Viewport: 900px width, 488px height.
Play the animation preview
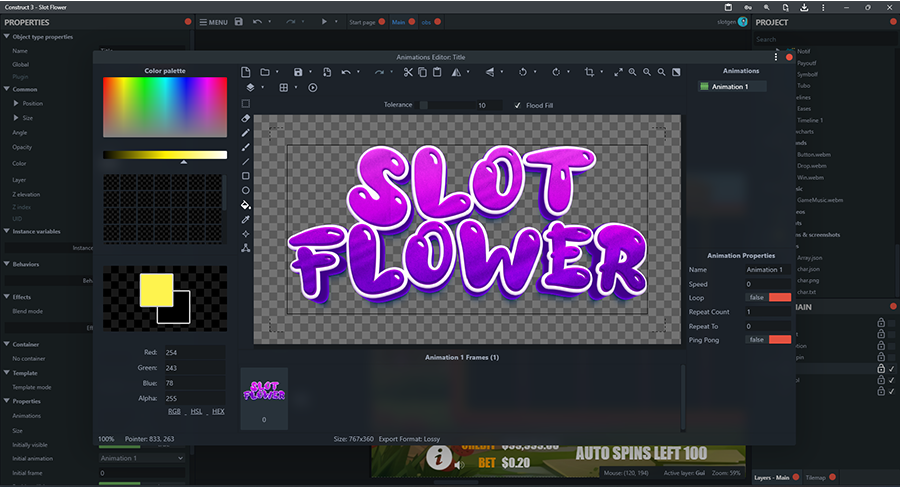pyautogui.click(x=313, y=88)
